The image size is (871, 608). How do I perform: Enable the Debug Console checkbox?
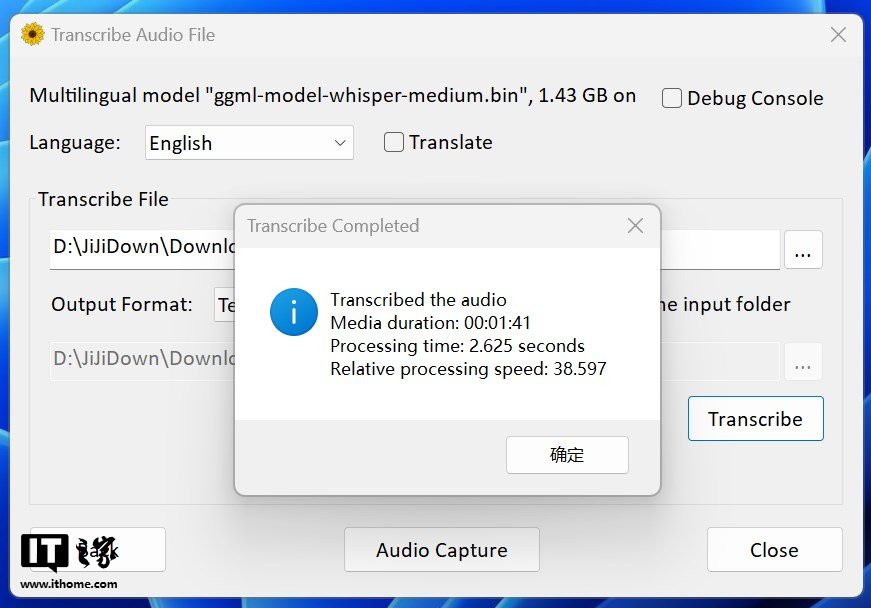[x=672, y=98]
